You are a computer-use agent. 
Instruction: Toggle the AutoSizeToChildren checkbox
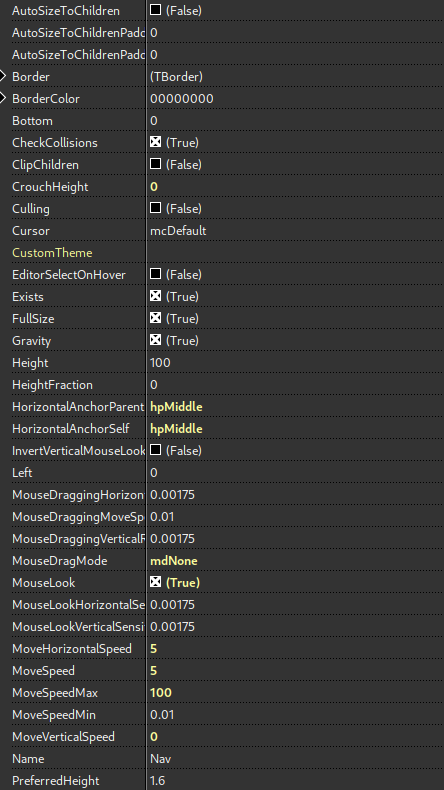[x=155, y=10]
